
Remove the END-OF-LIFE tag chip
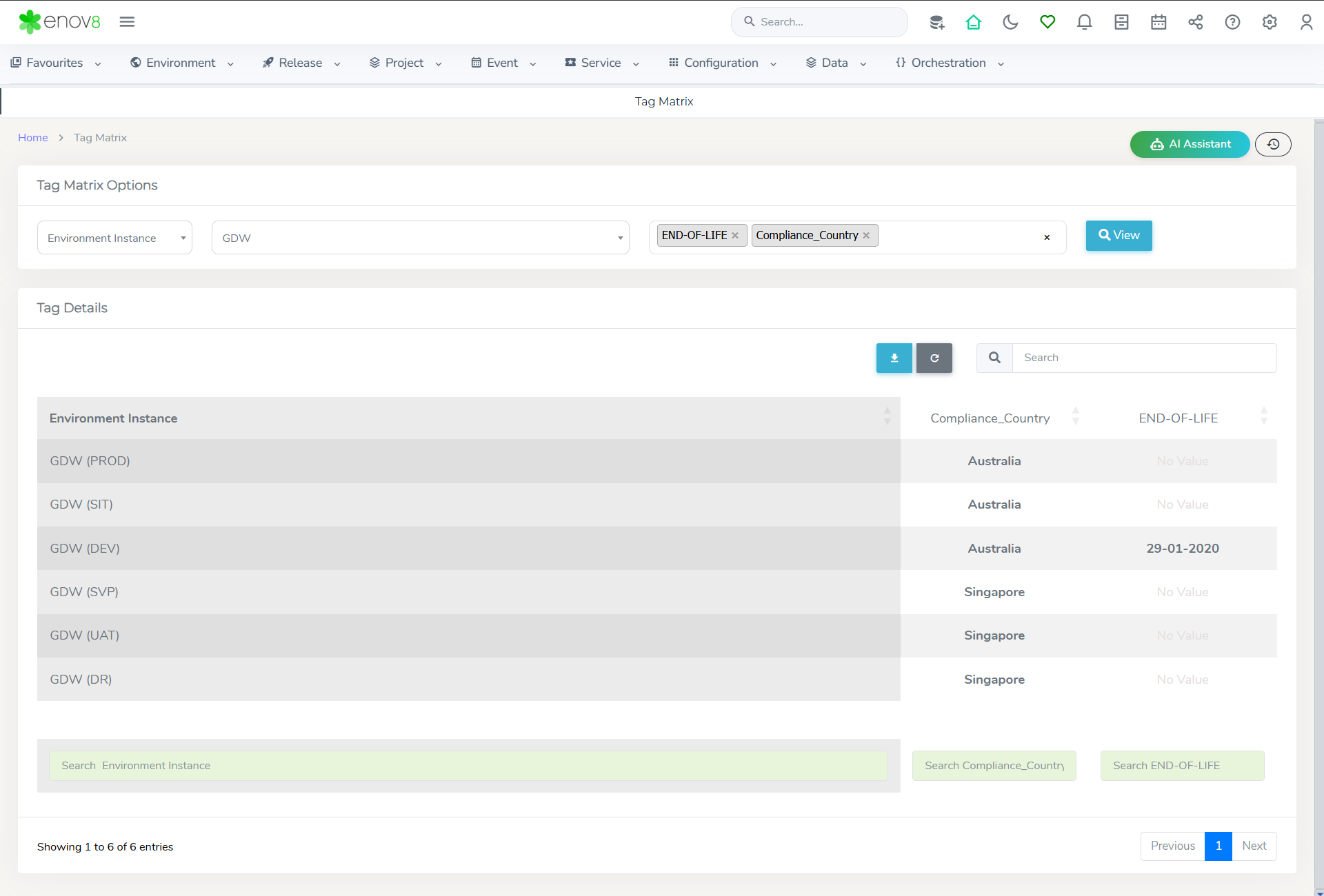[735, 236]
